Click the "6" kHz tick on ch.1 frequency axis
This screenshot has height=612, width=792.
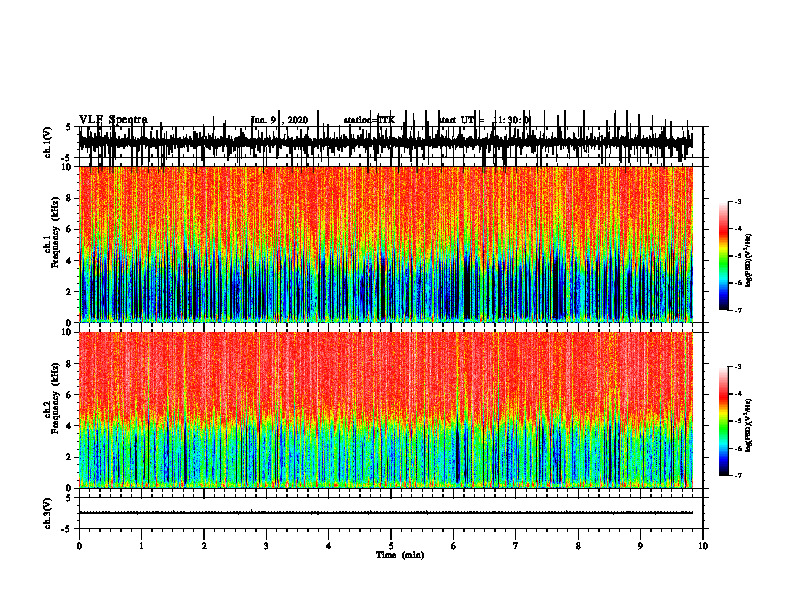tap(70, 229)
